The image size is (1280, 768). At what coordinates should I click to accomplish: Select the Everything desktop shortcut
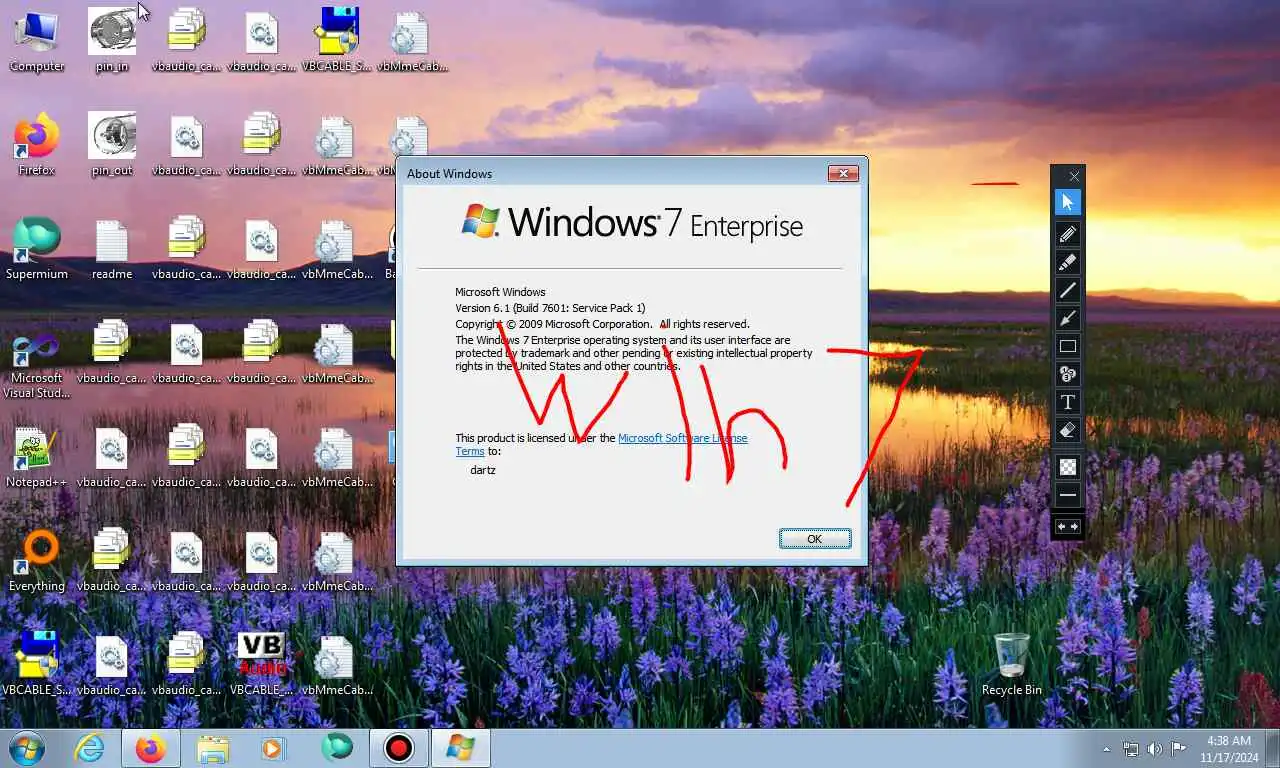(x=37, y=561)
